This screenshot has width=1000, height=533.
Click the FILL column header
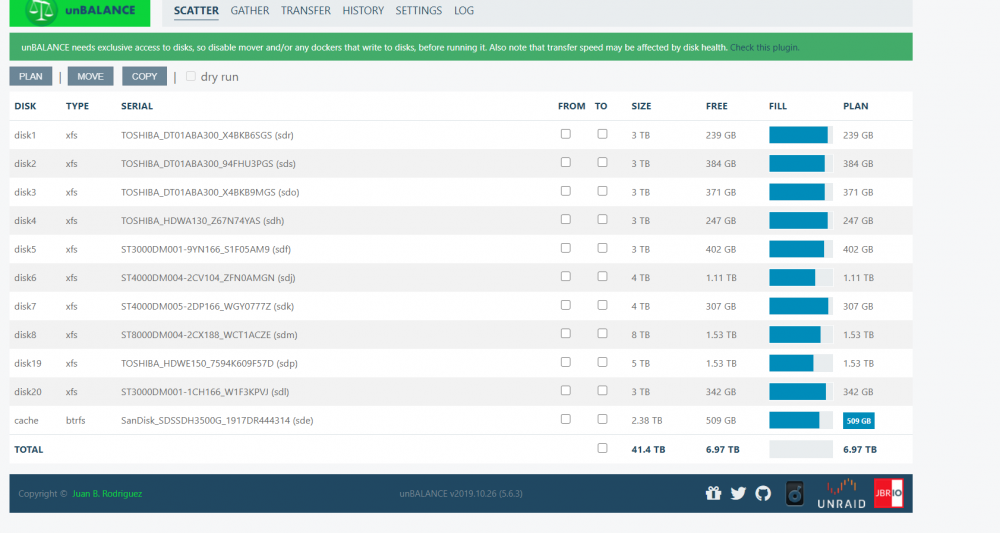pos(777,106)
